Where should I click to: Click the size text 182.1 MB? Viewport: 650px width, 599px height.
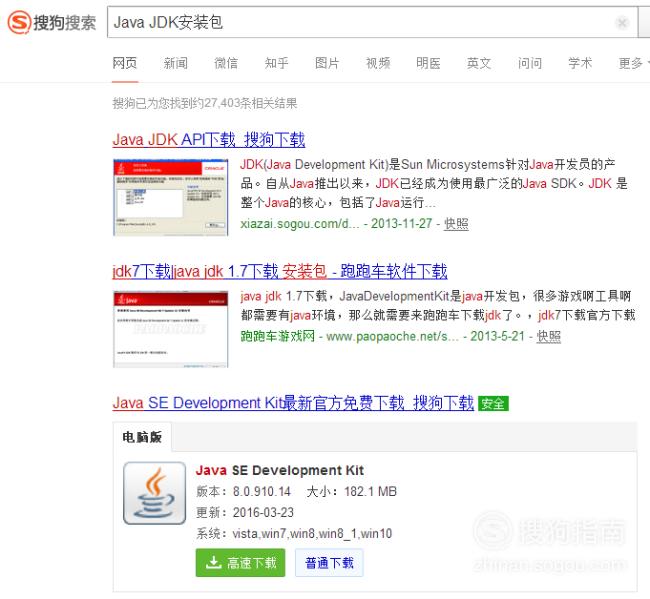(370, 492)
